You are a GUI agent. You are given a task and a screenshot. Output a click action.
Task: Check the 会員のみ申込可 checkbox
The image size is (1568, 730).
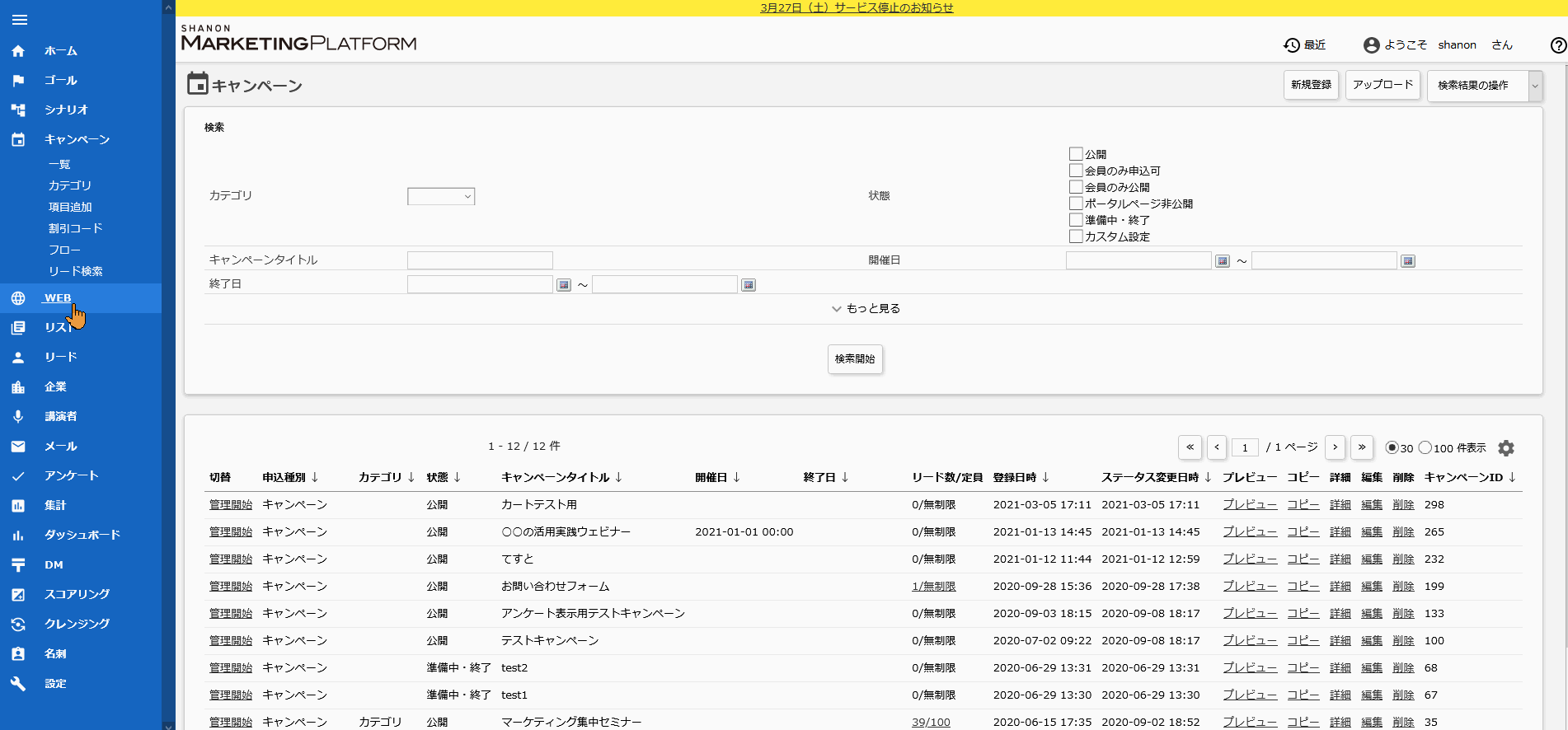[x=1076, y=171]
